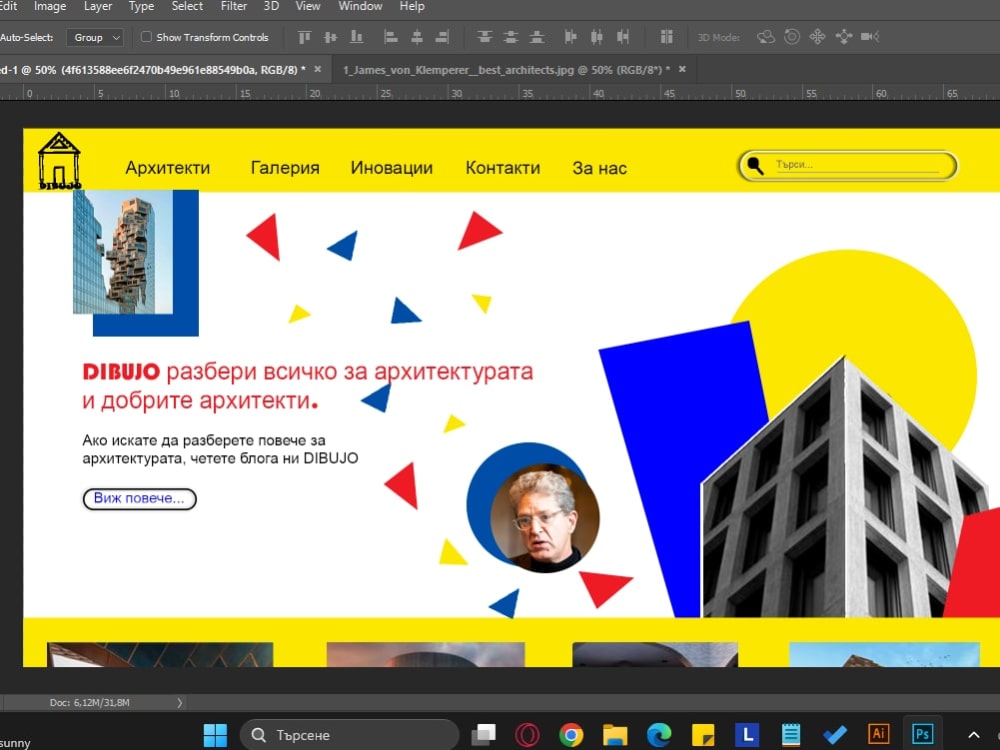The image size is (1000, 750).
Task: Click Align right edges icon
Action: (x=442, y=37)
